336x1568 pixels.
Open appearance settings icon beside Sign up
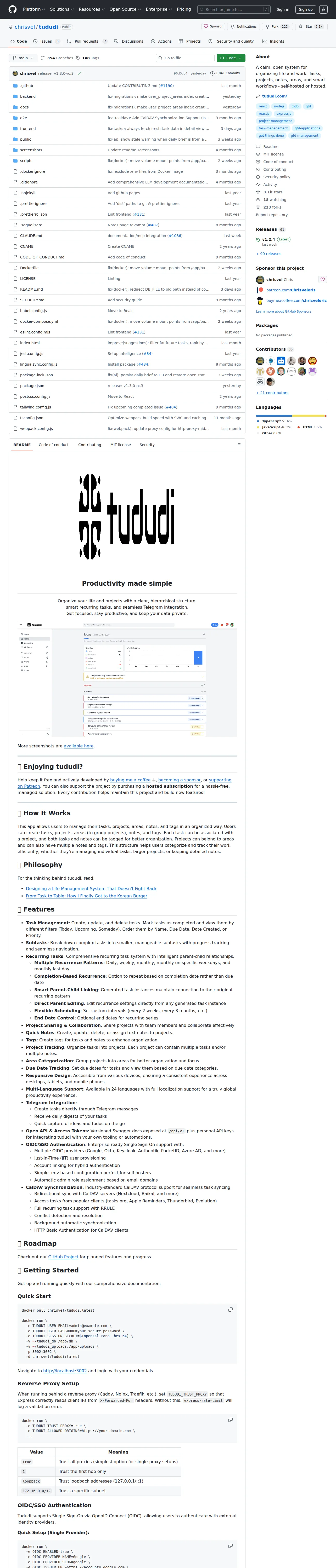coord(323,9)
